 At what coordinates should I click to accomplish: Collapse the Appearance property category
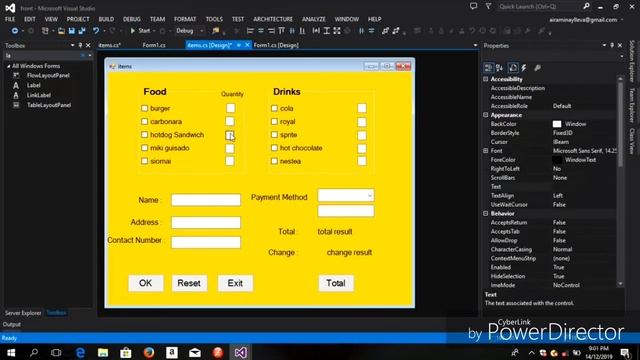tap(486, 115)
